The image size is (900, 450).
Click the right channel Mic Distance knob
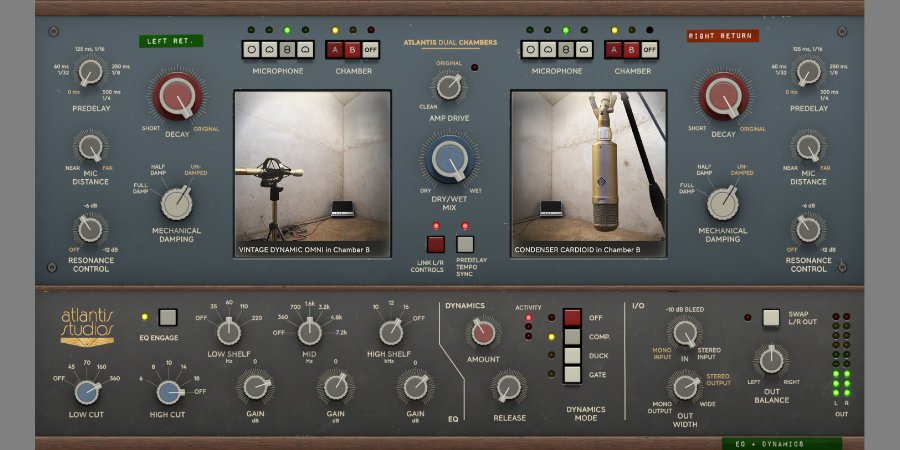(x=809, y=147)
